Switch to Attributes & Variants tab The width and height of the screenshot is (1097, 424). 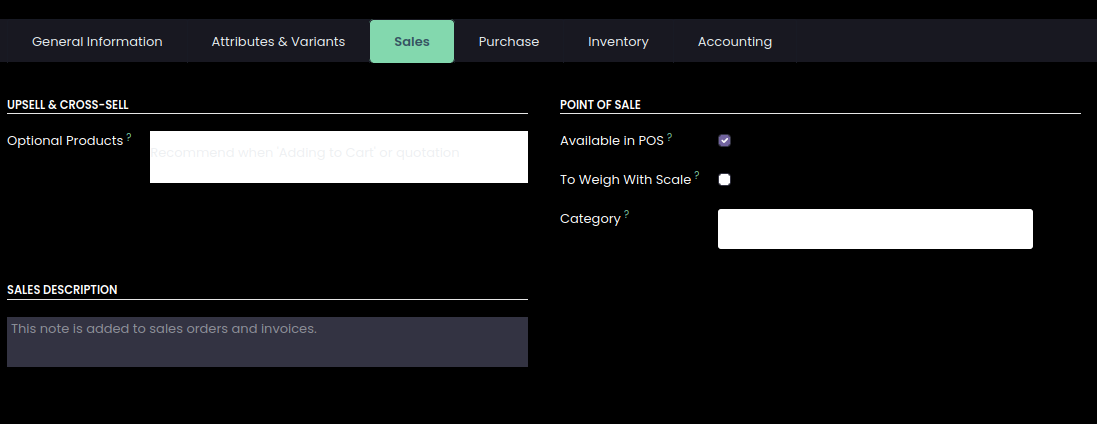(278, 42)
